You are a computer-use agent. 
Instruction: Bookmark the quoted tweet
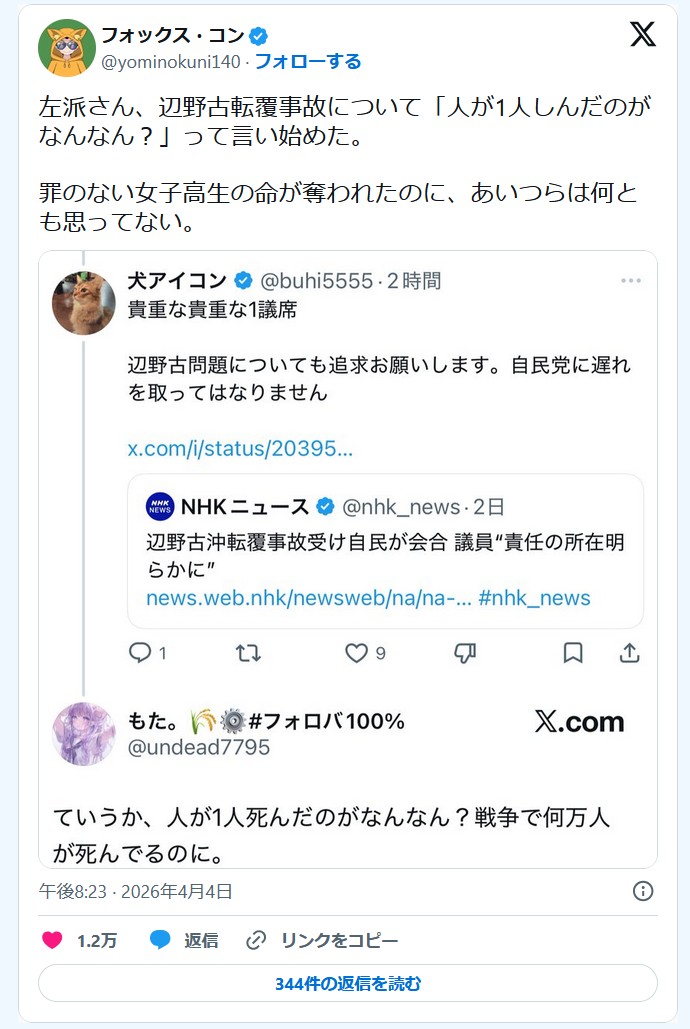tap(573, 653)
